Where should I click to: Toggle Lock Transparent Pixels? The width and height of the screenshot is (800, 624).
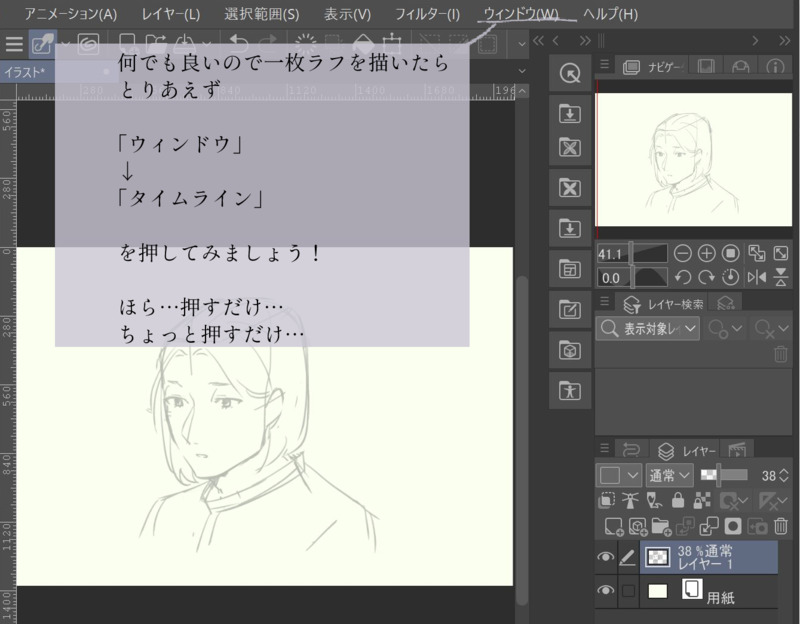click(x=702, y=501)
